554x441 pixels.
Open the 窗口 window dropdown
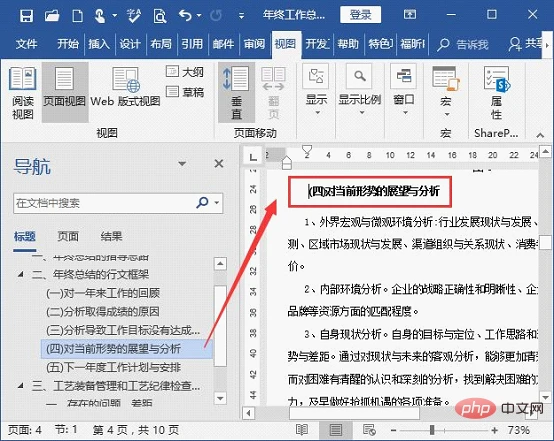[x=404, y=90]
